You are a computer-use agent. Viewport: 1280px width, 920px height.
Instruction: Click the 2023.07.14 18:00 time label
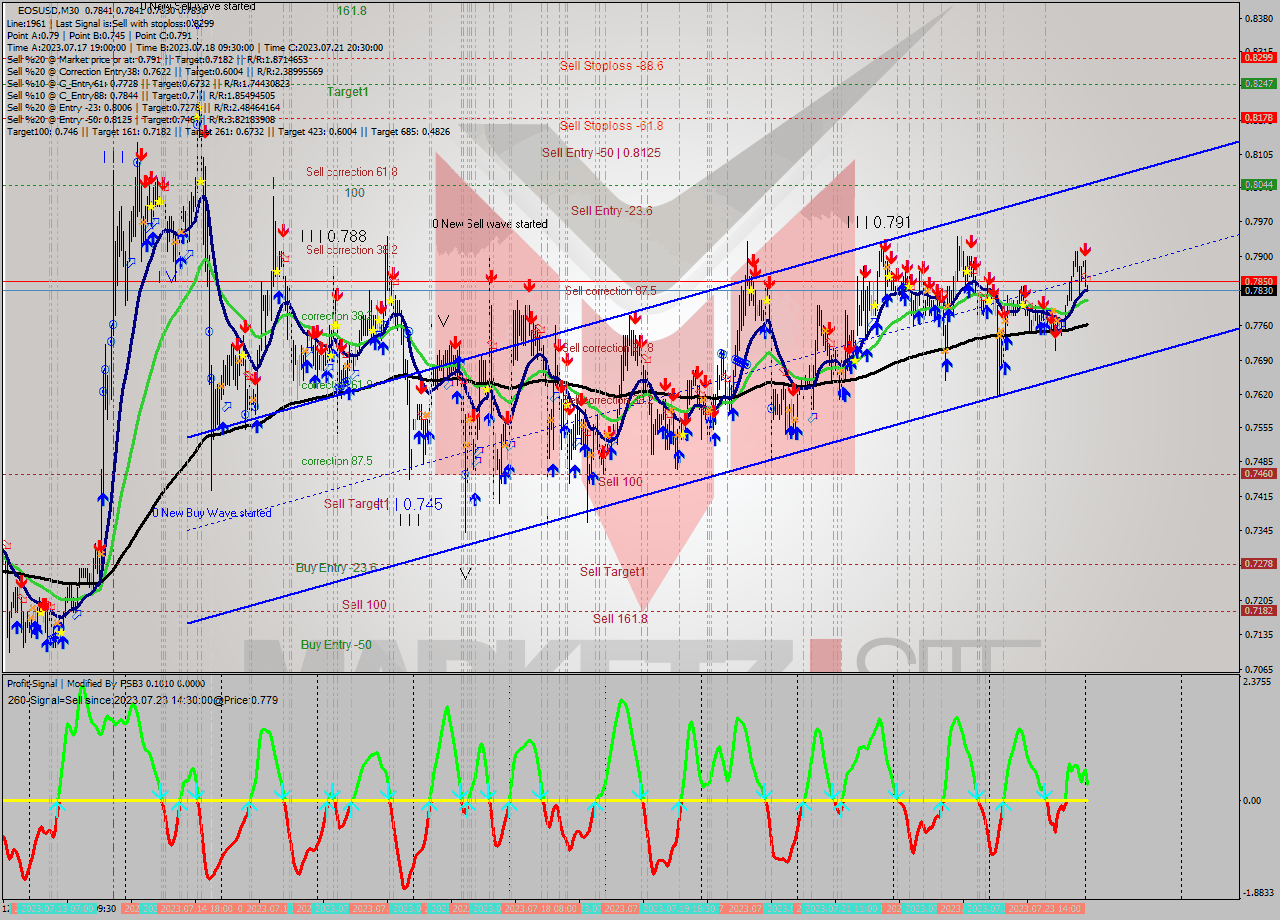198,909
